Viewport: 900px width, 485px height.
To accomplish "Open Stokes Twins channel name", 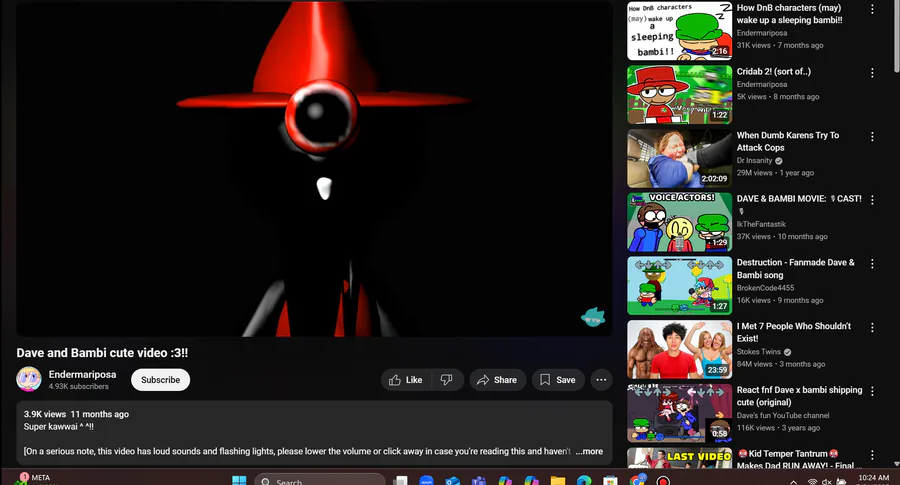I will [759, 352].
